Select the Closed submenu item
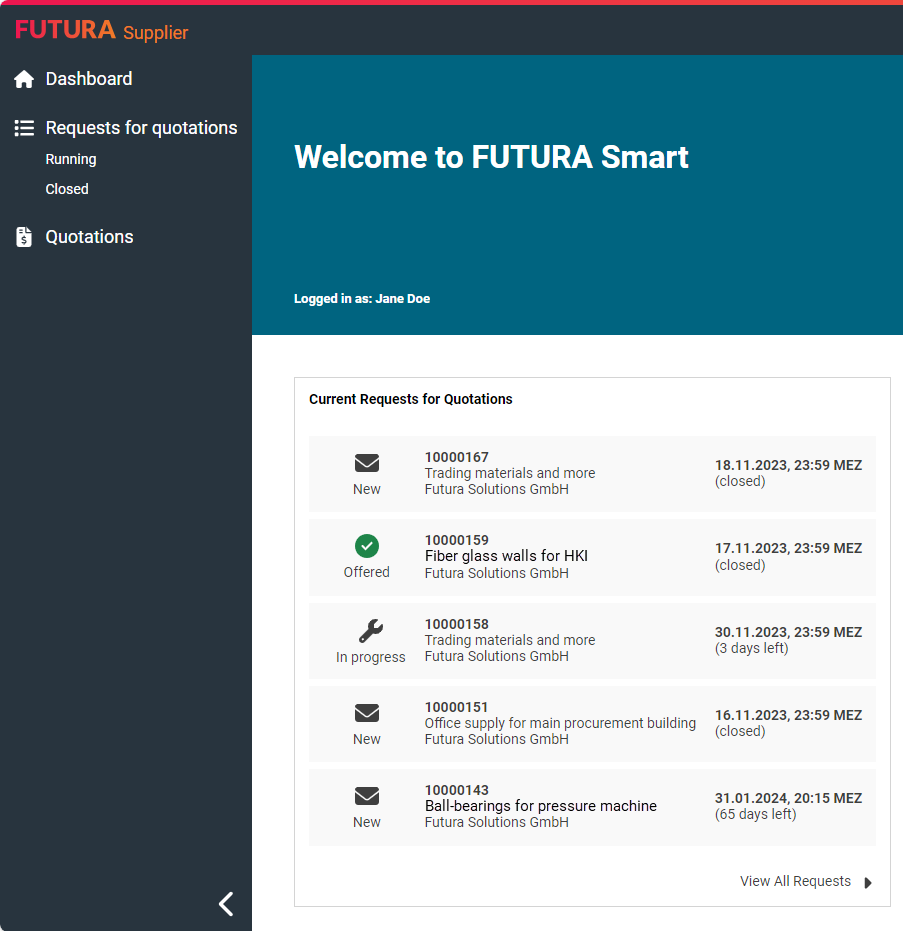This screenshot has height=931, width=903. coord(67,189)
